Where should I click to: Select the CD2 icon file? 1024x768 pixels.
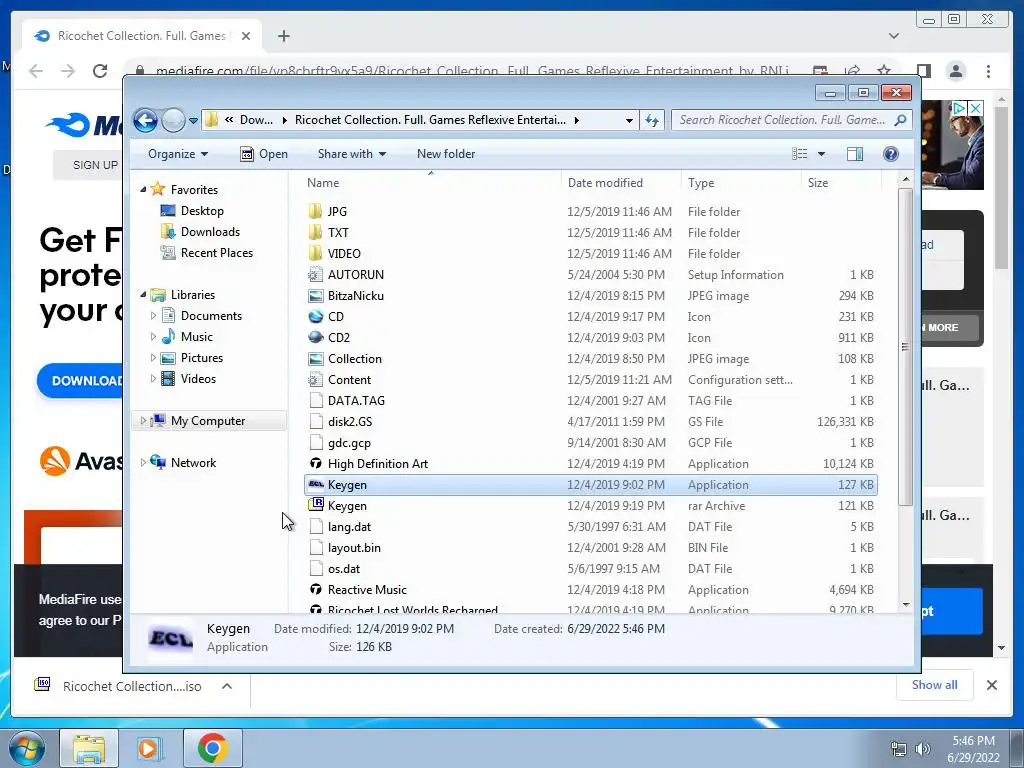click(x=315, y=338)
